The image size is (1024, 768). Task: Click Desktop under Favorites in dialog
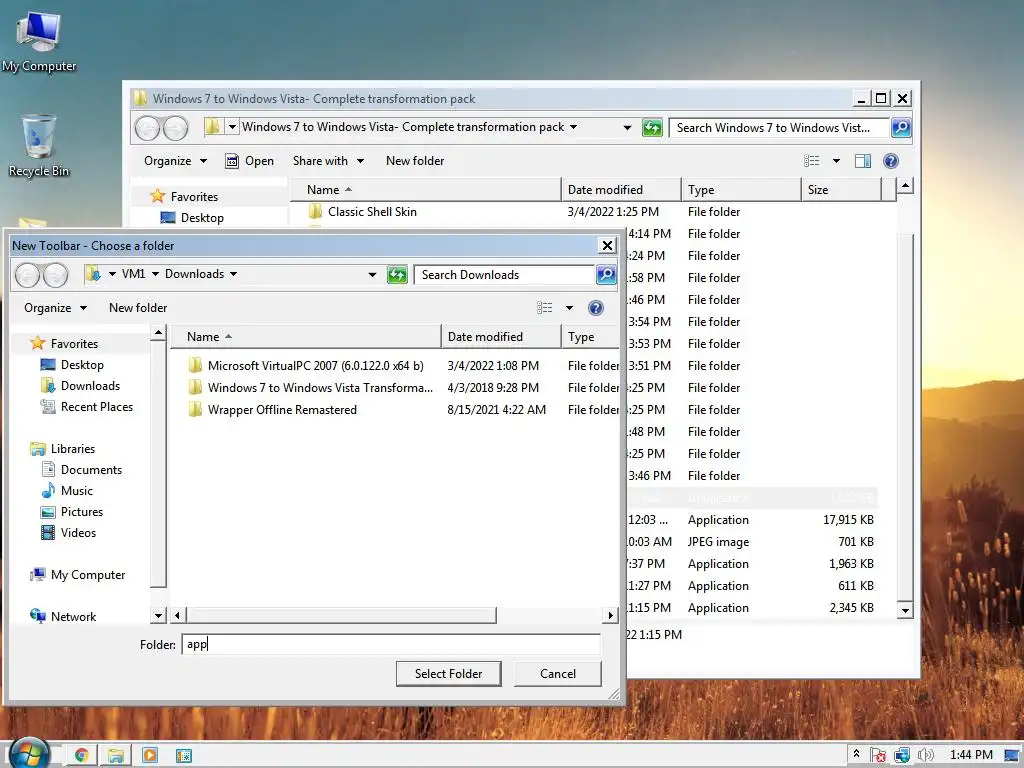tap(72, 365)
